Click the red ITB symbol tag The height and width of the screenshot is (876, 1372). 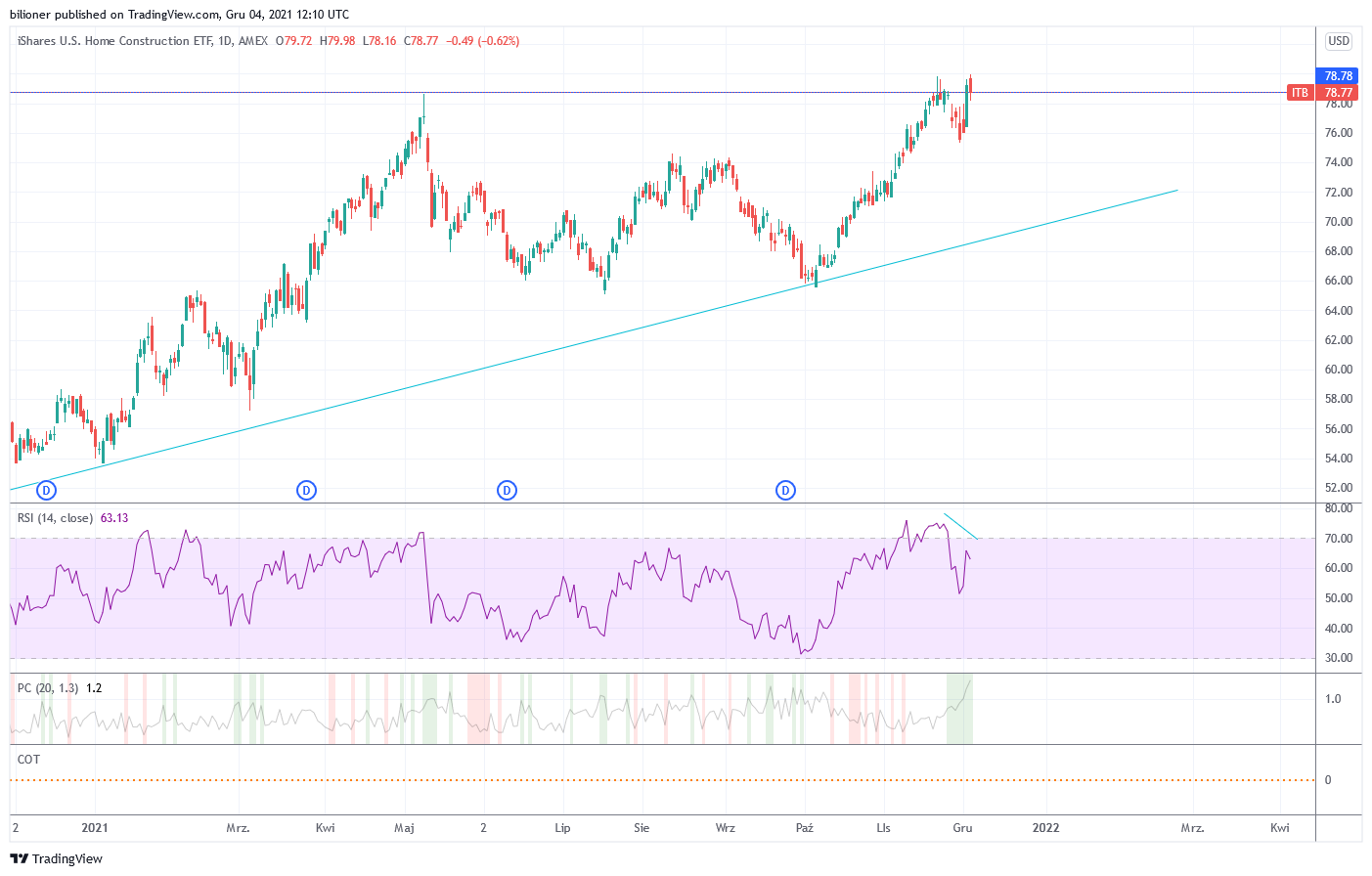pos(1300,93)
